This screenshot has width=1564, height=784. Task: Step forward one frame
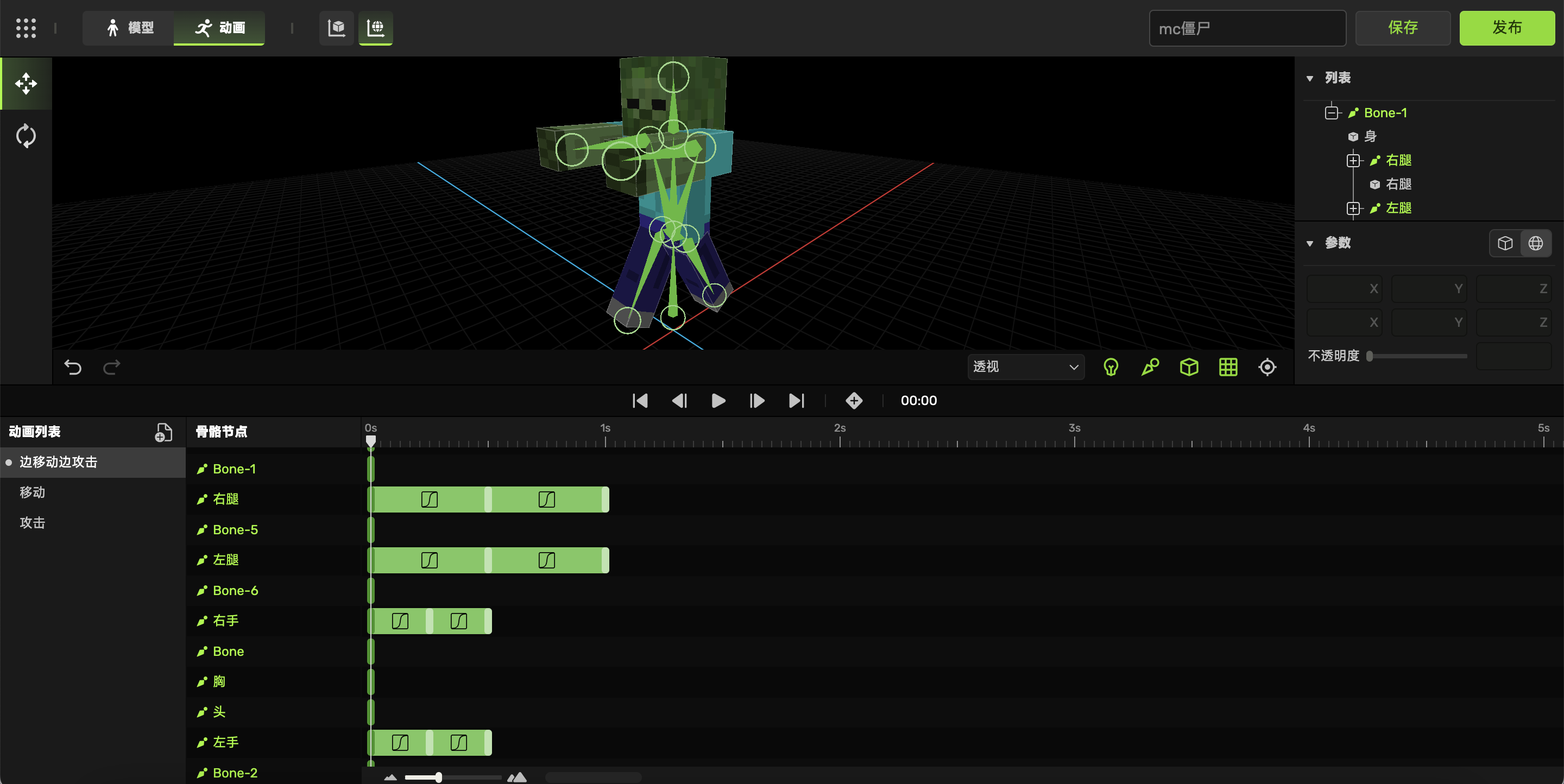(757, 401)
